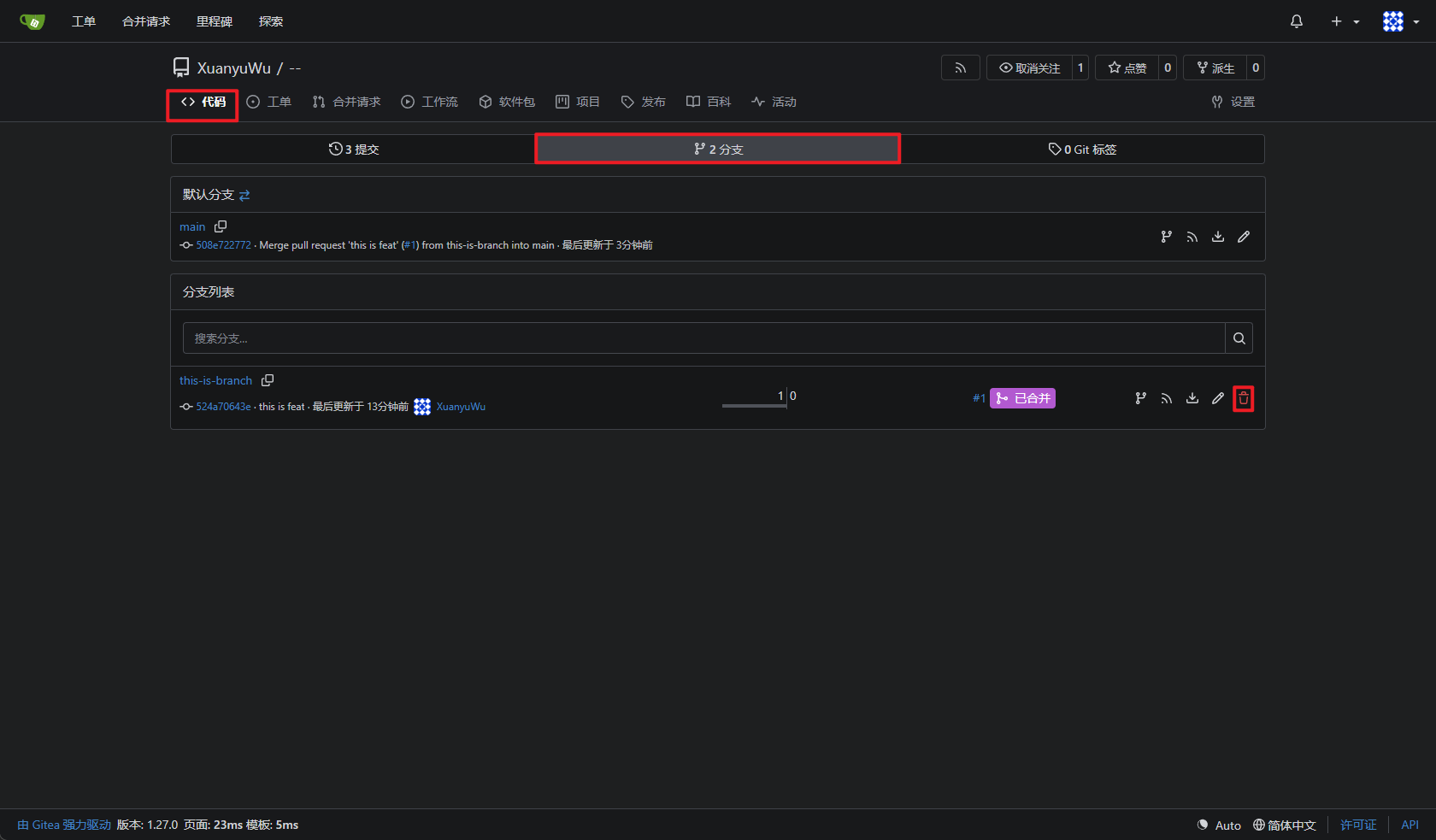Image resolution: width=1436 pixels, height=840 pixels.
Task: Copy the this-is-branch name
Action: 268,380
